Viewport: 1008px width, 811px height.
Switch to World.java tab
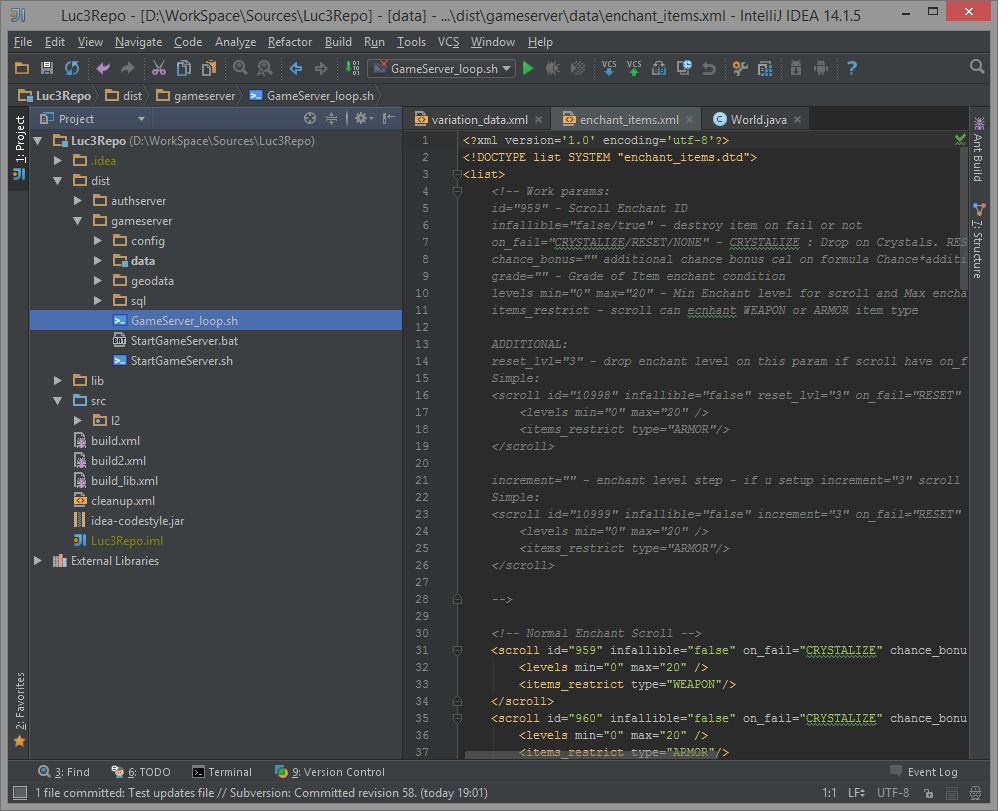(x=759, y=120)
